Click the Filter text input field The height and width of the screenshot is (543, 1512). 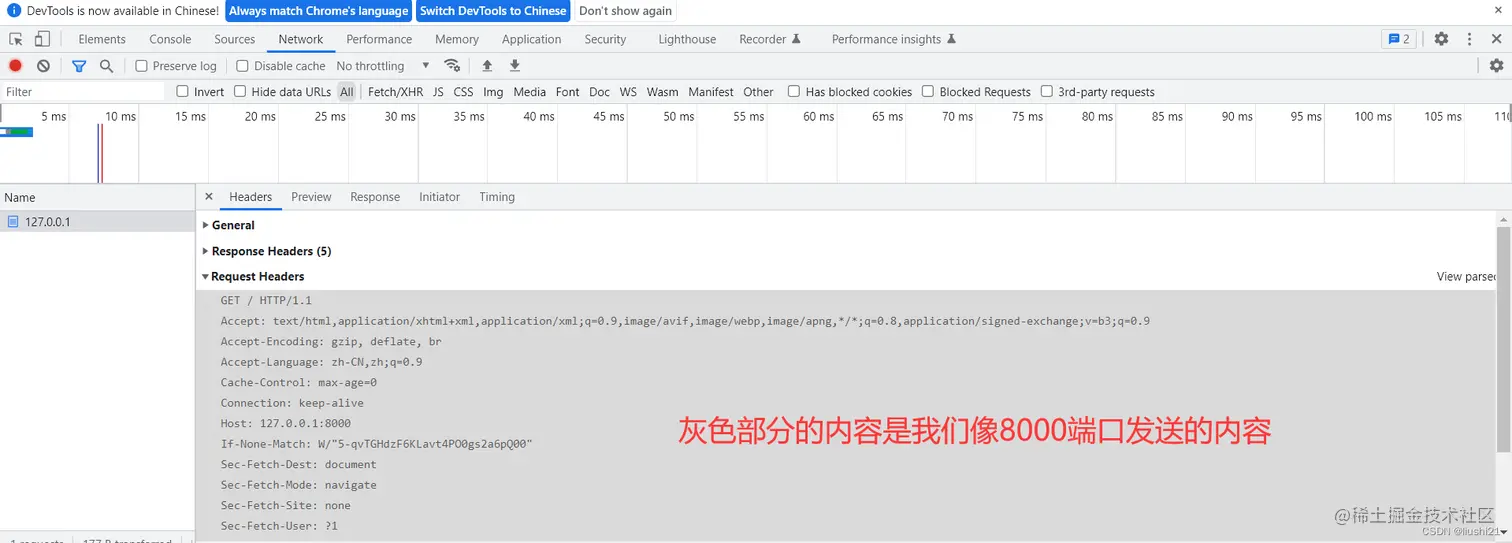point(83,91)
